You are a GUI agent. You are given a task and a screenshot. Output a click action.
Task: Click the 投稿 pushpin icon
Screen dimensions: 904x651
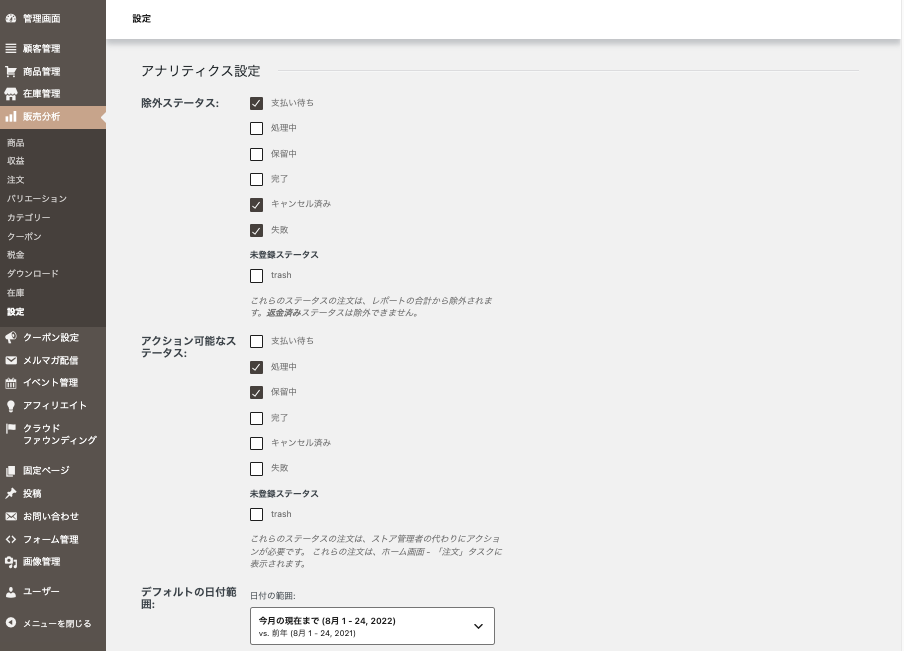point(11,494)
